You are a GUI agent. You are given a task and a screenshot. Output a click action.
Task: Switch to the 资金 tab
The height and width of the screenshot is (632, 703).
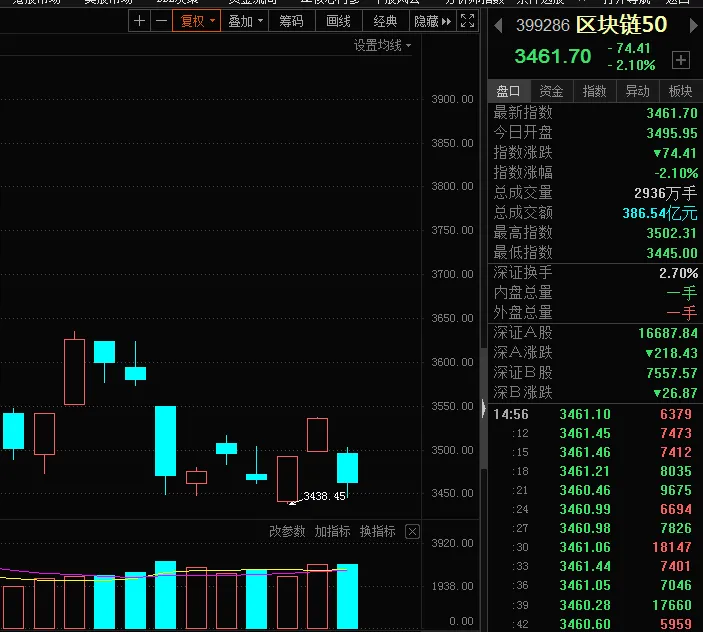[551, 91]
